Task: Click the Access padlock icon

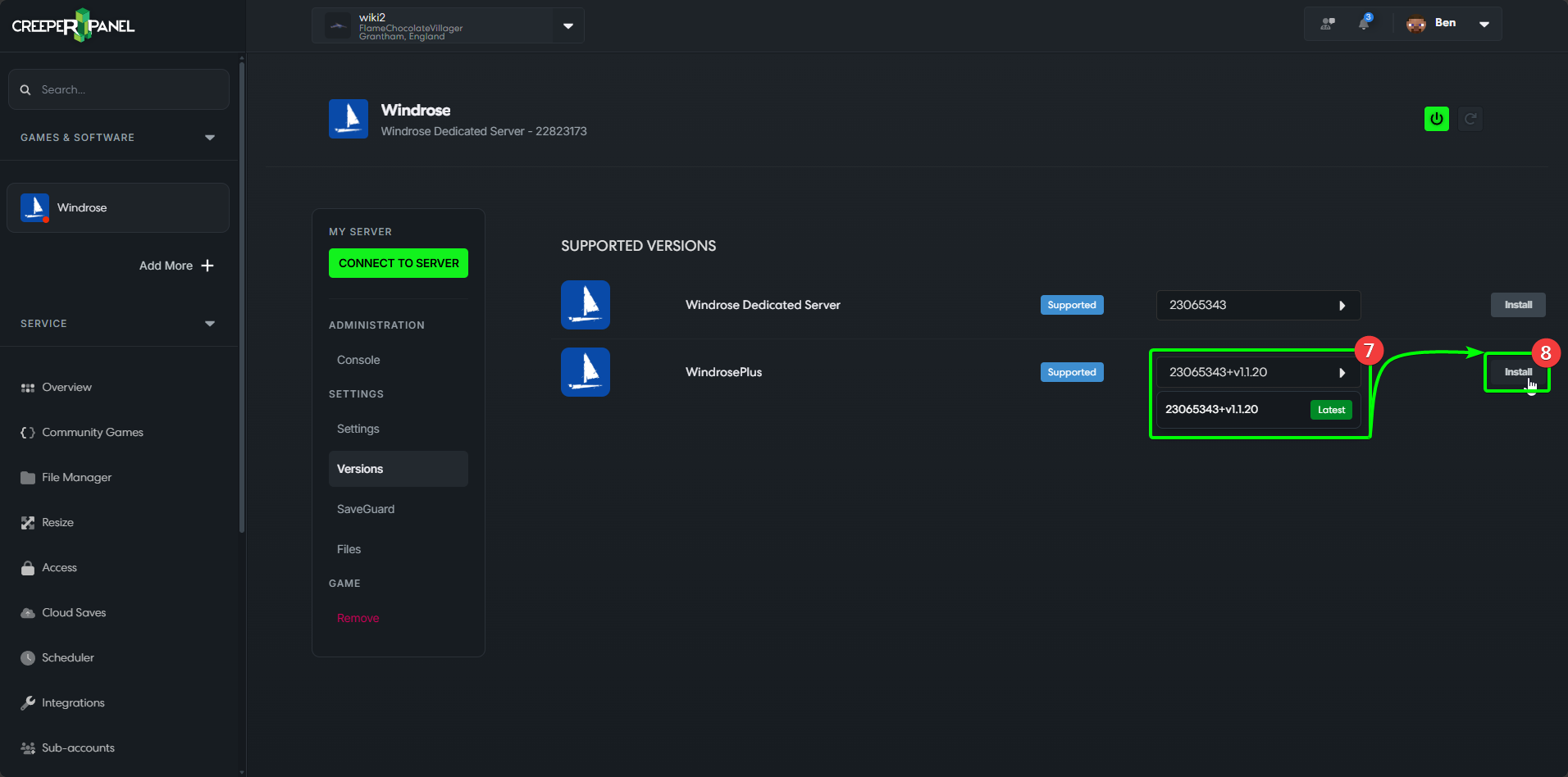Action: point(28,568)
